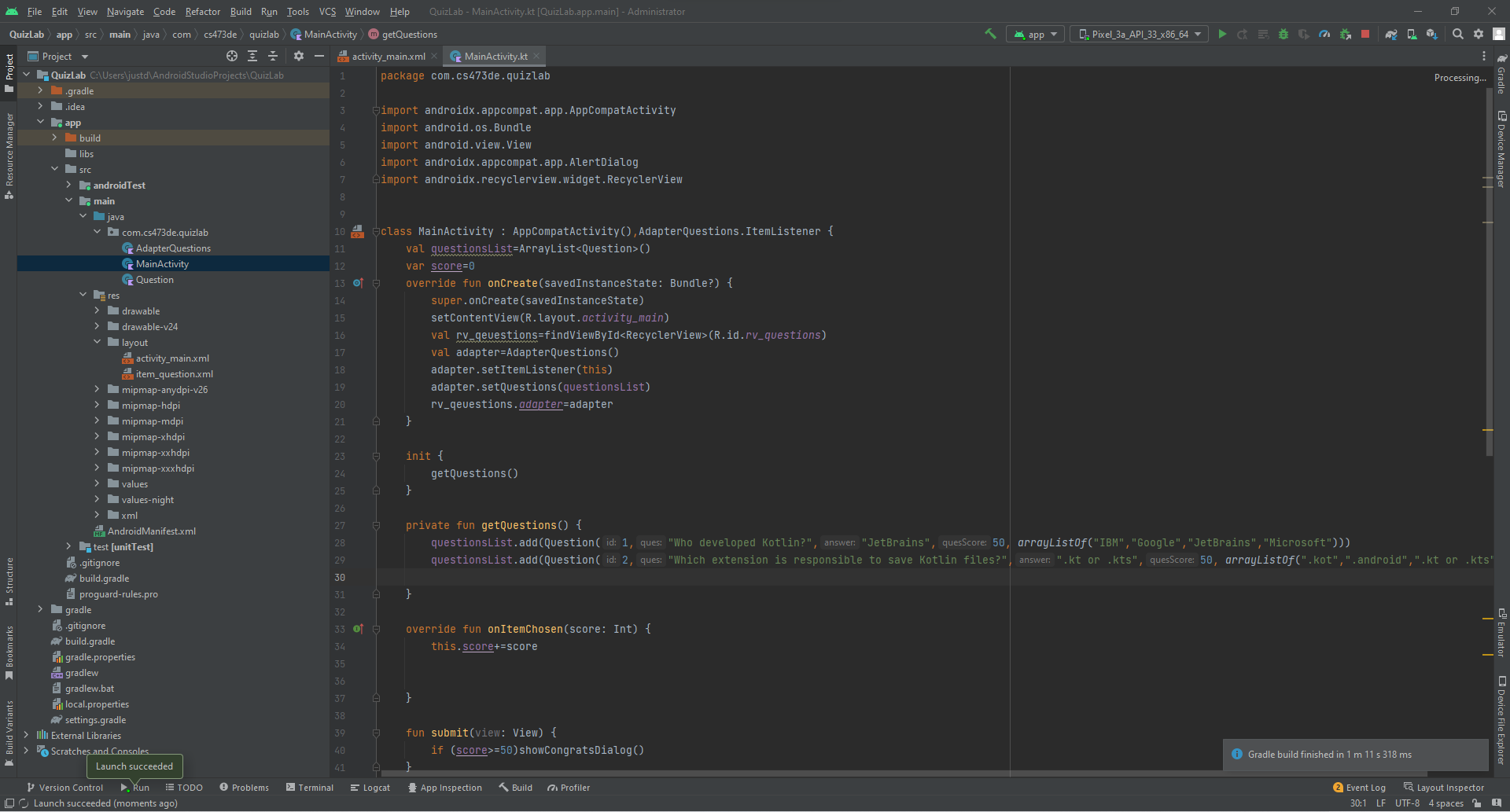Open Device Manager from the phone icon
The height and width of the screenshot is (812, 1510).
click(1411, 34)
